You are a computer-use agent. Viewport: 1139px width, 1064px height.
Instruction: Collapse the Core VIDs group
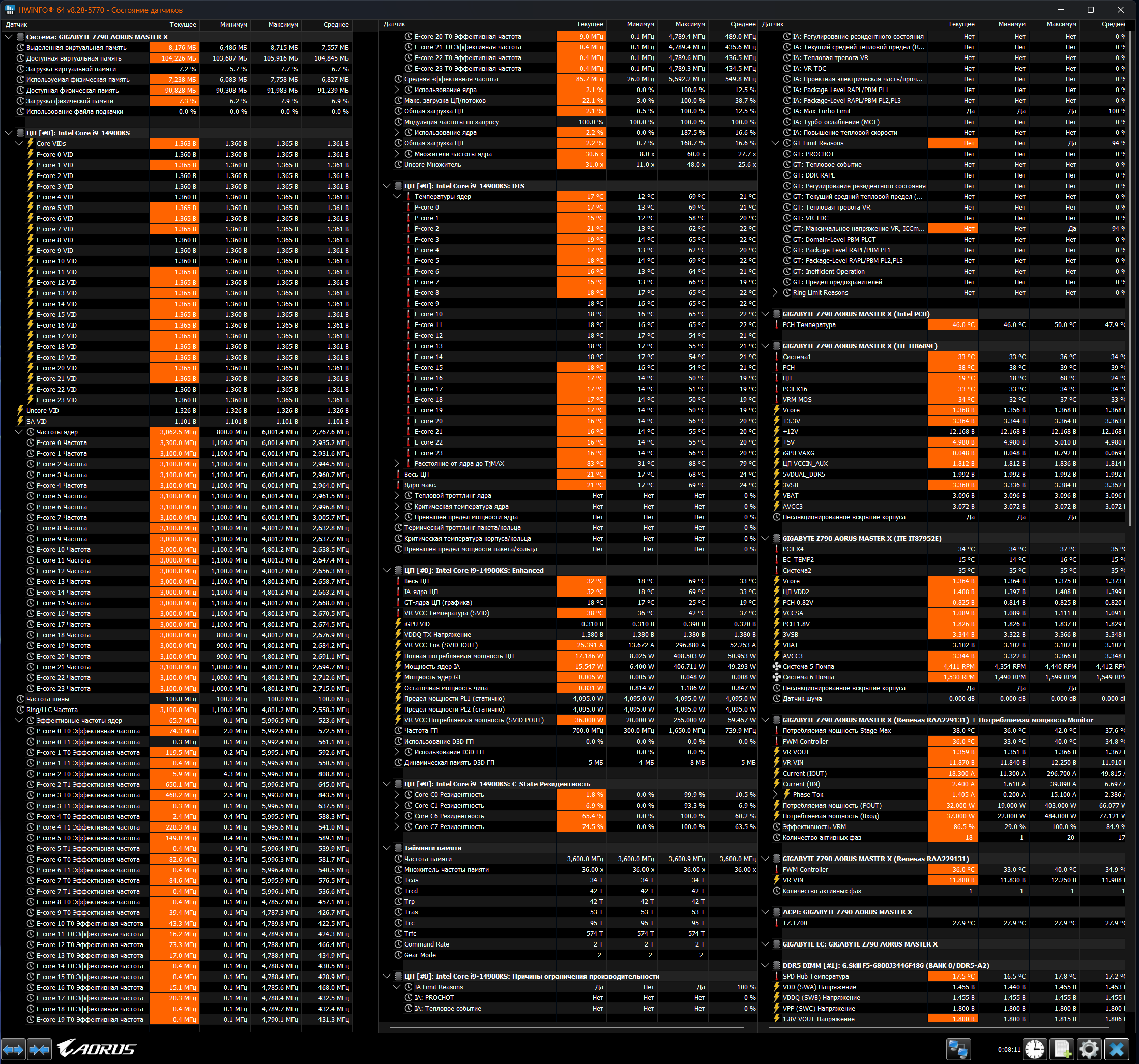point(19,144)
